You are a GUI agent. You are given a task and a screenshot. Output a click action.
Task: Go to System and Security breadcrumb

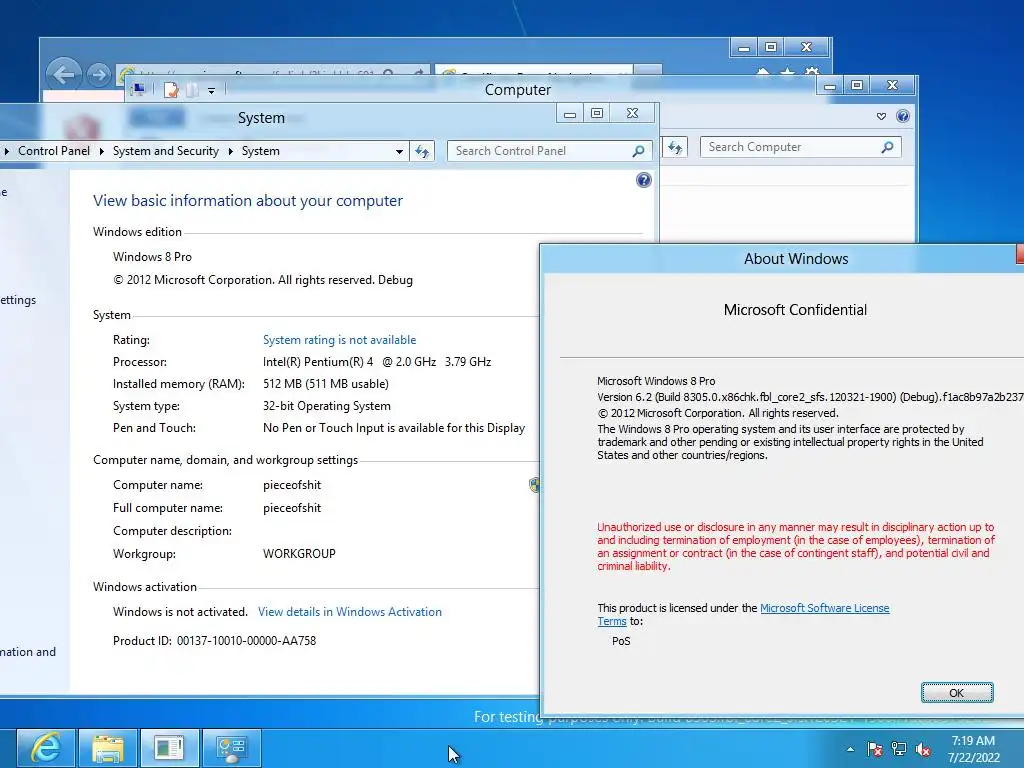(x=166, y=151)
